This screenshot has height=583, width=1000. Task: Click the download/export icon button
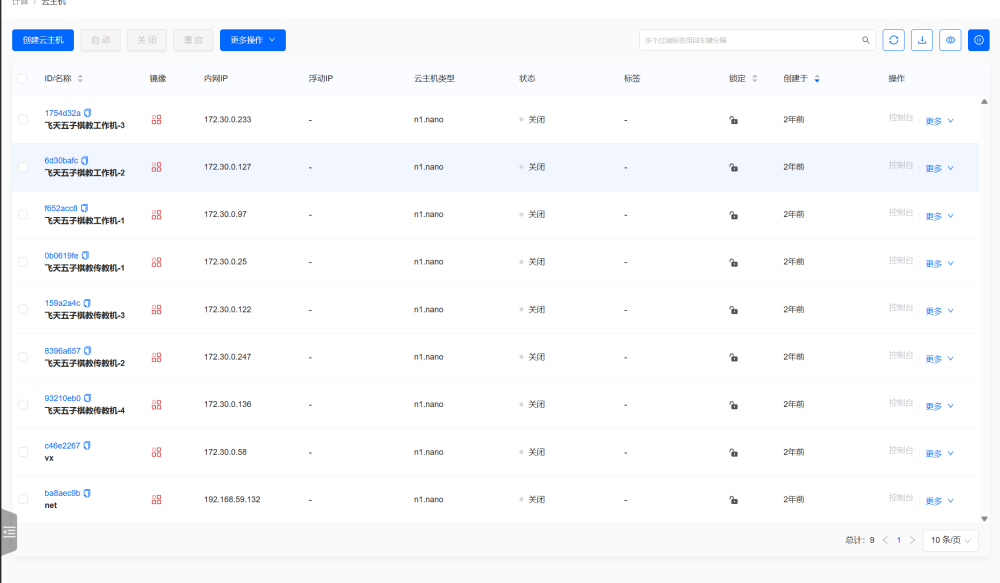click(x=922, y=40)
